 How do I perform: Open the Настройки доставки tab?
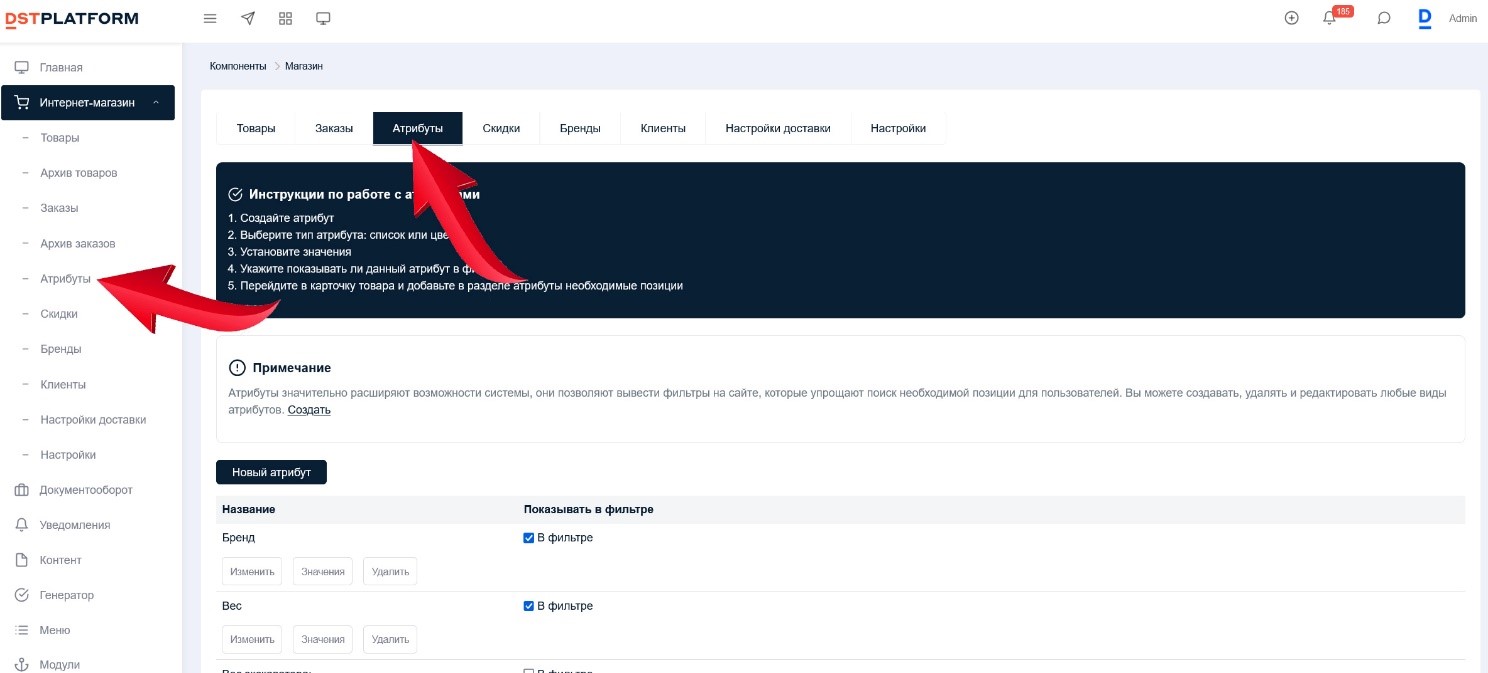pyautogui.click(x=777, y=128)
